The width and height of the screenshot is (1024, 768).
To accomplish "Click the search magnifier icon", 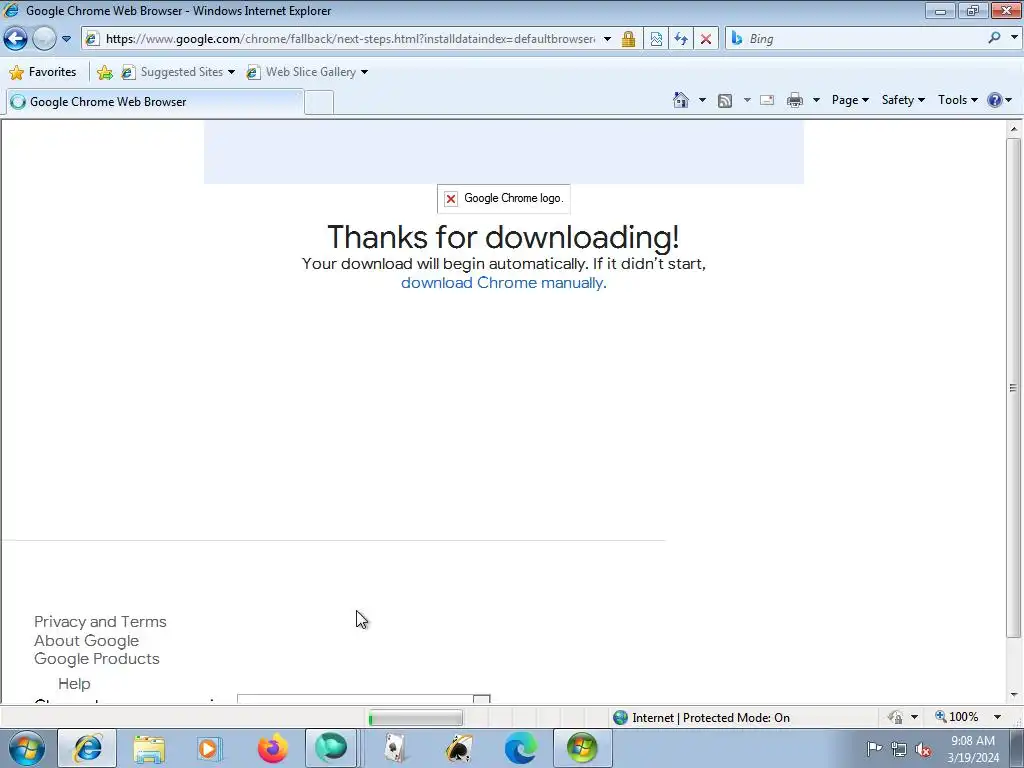I will point(994,38).
